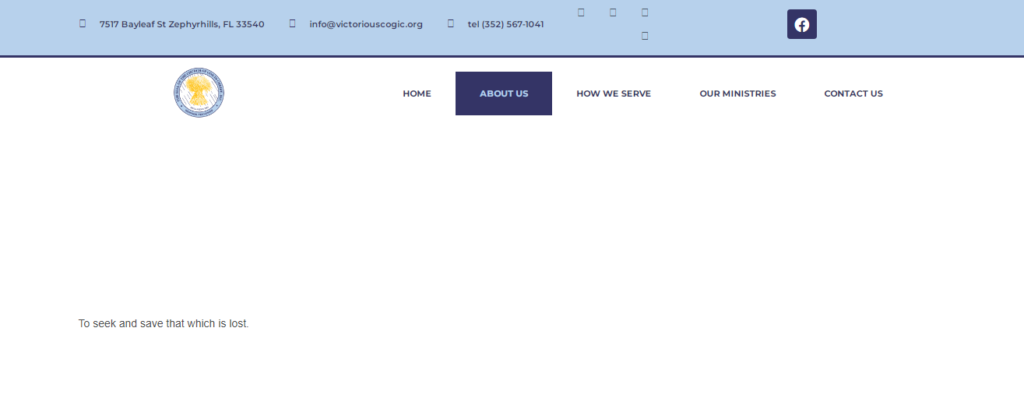Click the info@victoriouscogic.org email link
1024x402 pixels.
(x=365, y=24)
